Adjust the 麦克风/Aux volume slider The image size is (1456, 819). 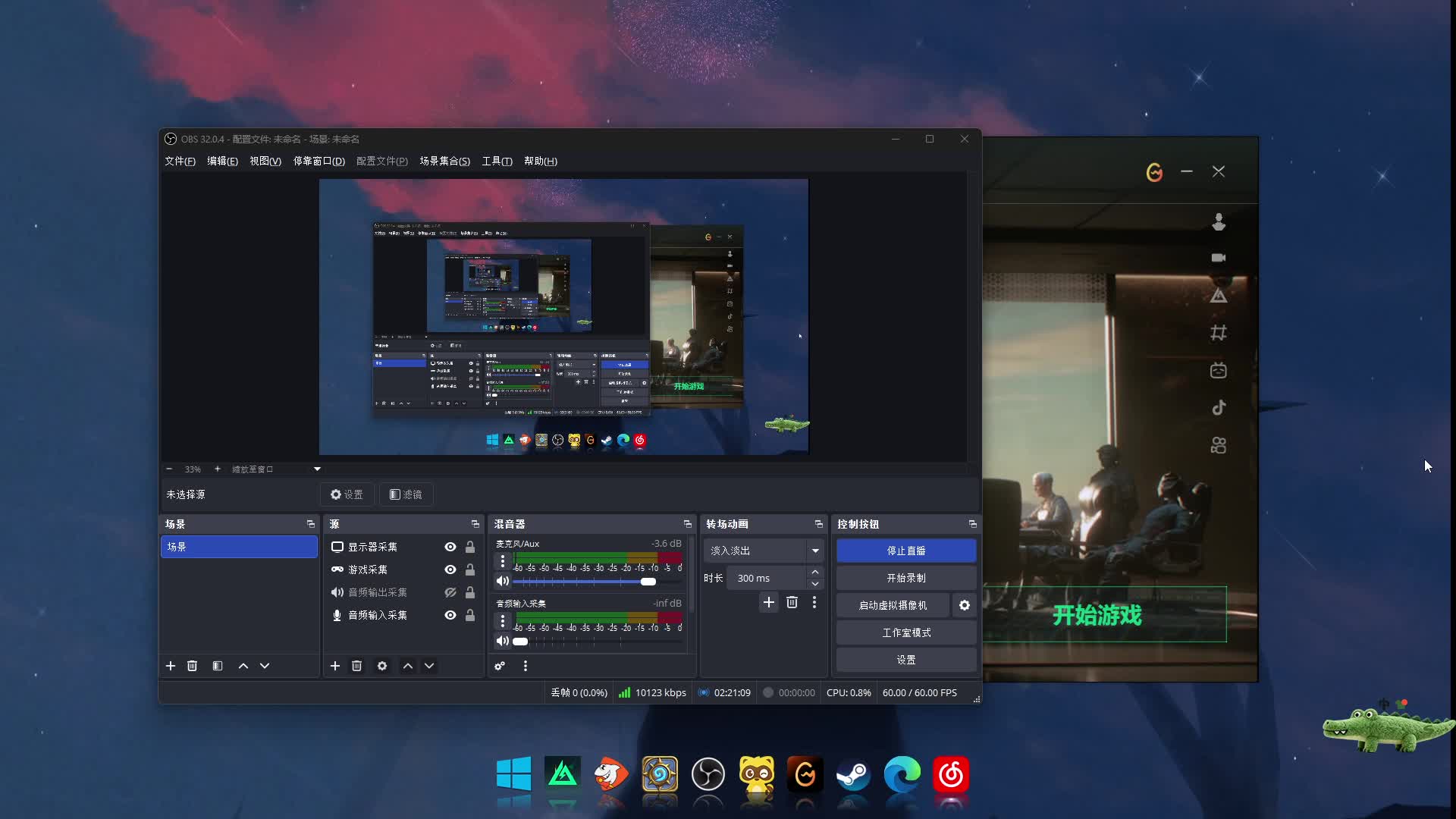[x=648, y=582]
